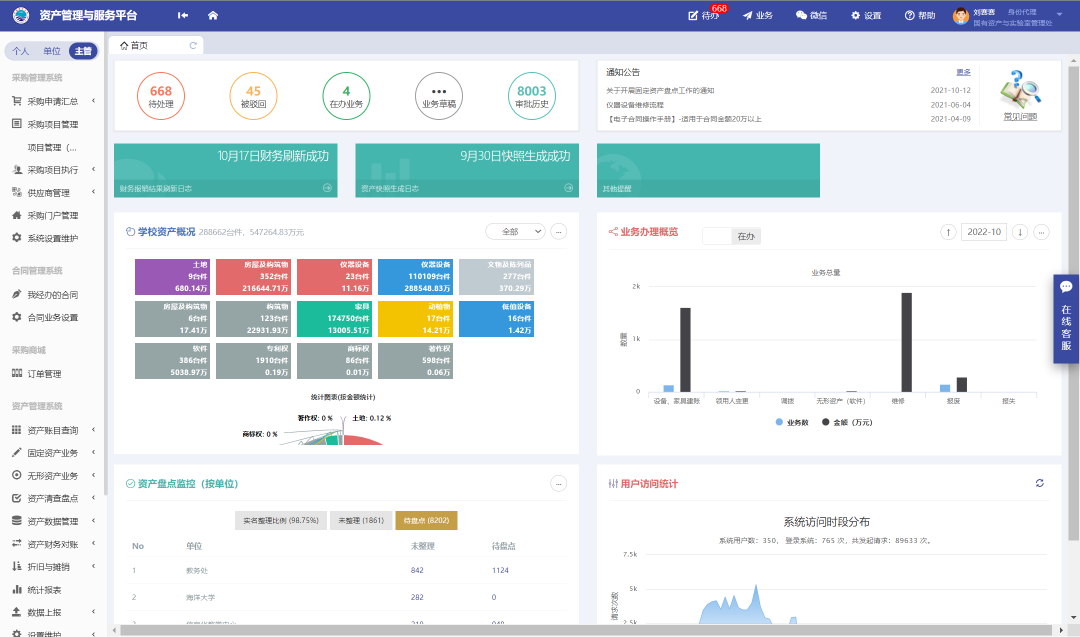Open the 常见问题 FAQ icon

point(1020,94)
